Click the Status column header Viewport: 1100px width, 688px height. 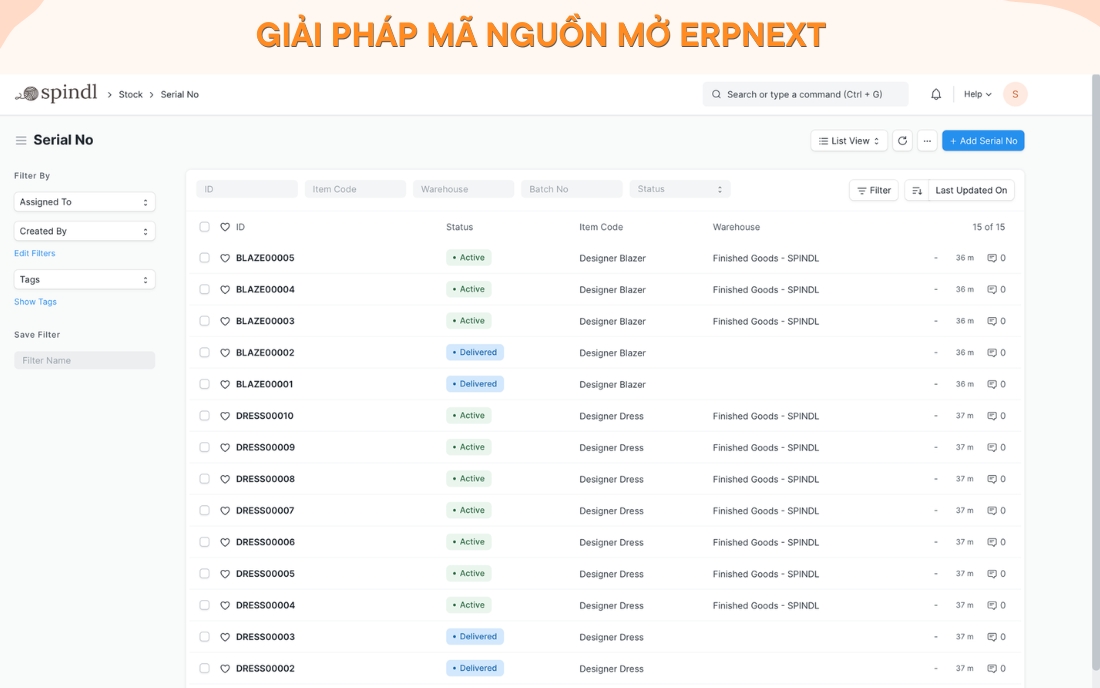pos(460,227)
